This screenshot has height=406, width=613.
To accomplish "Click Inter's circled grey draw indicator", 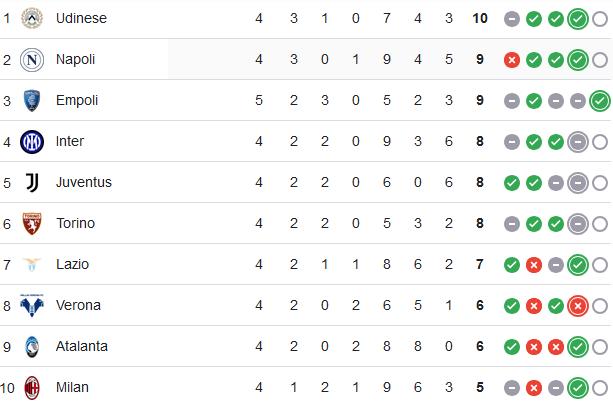I will (578, 142).
